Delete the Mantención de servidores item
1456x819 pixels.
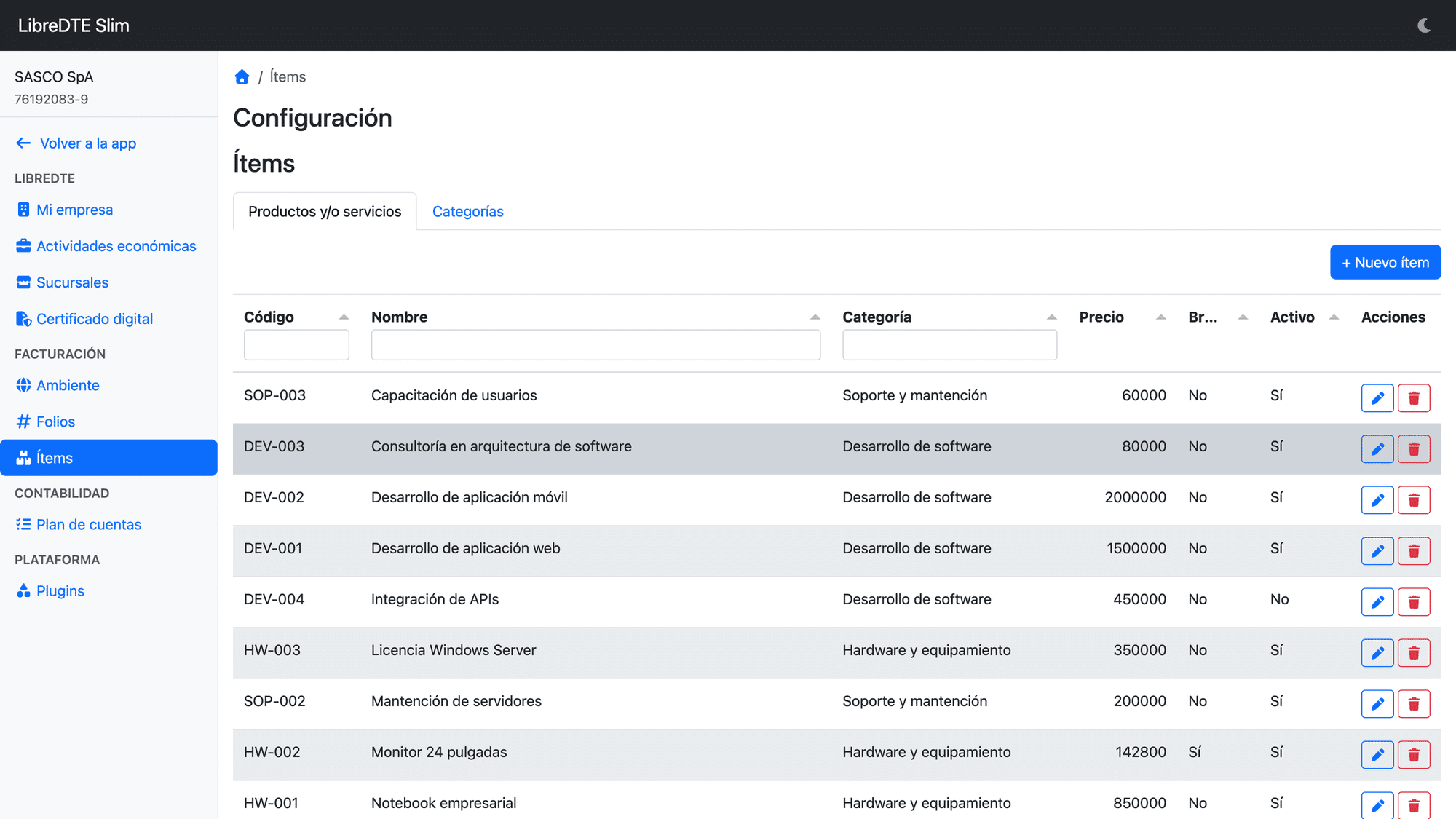point(1414,704)
